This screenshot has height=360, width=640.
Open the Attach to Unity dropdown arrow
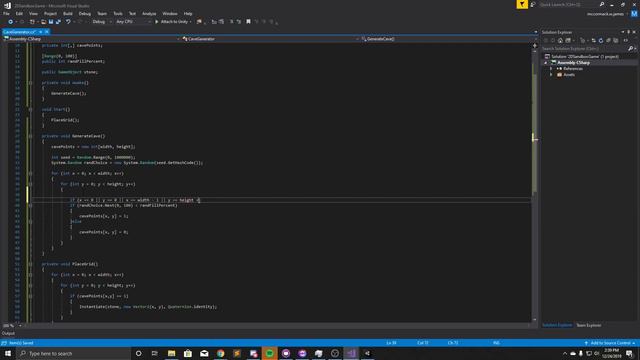click(x=191, y=22)
